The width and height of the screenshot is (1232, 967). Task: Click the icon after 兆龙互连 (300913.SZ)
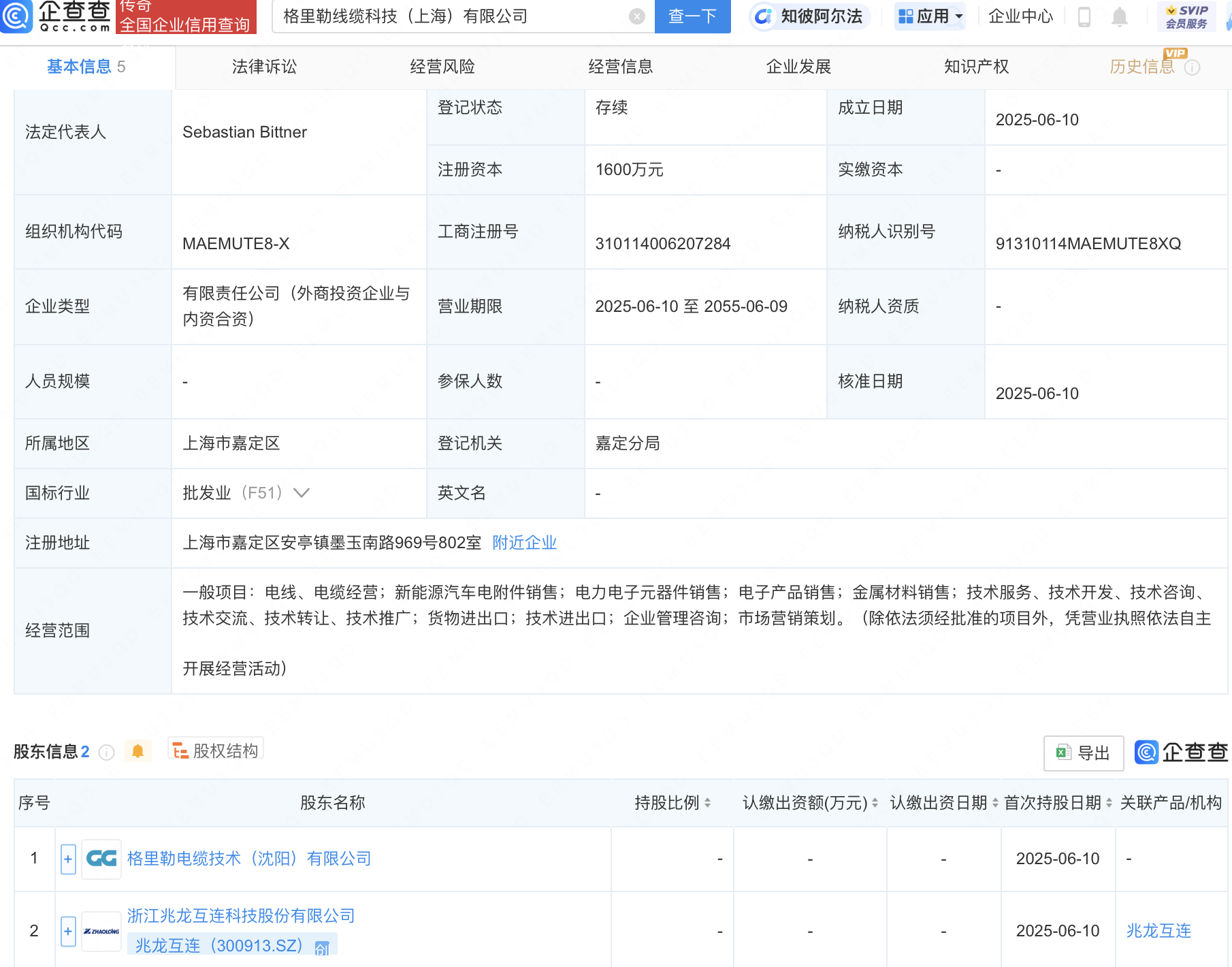coord(323,947)
